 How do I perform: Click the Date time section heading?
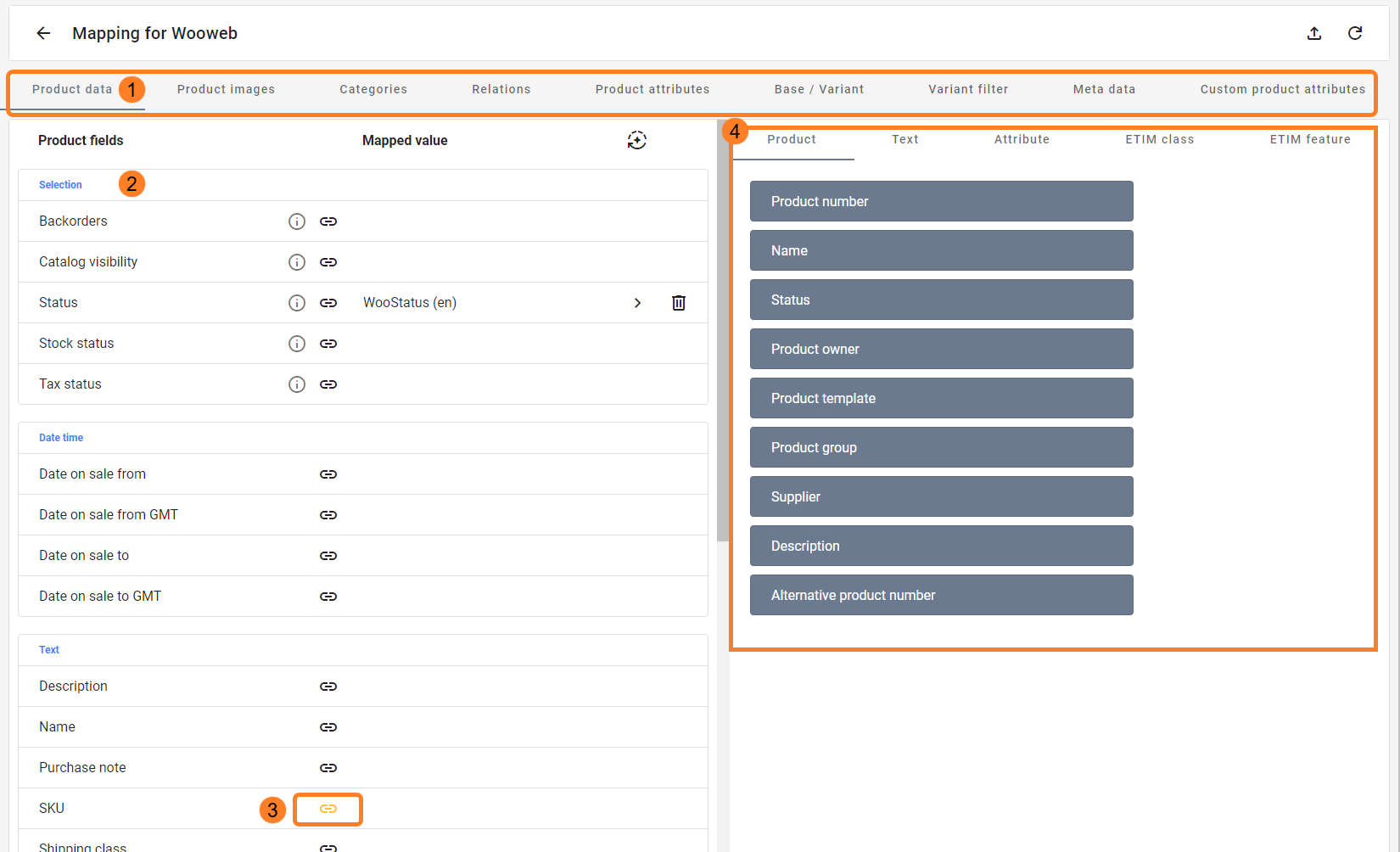coord(61,438)
